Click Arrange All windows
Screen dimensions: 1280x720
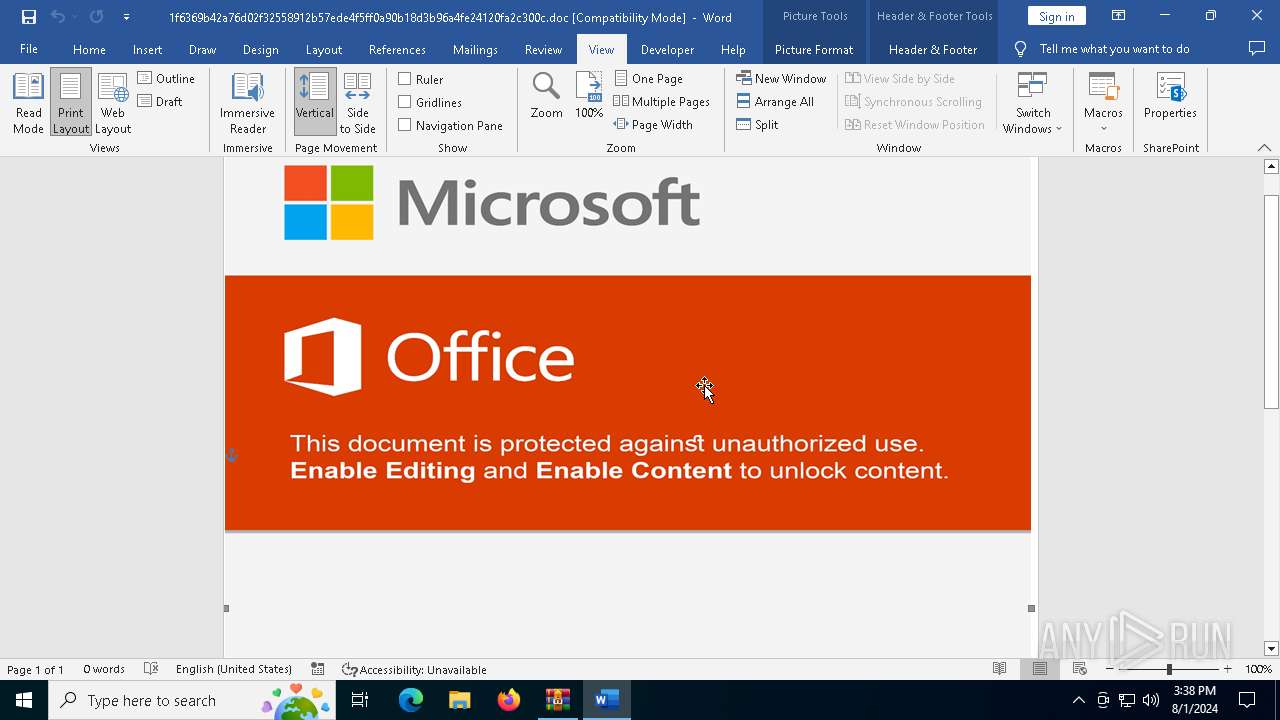(x=775, y=101)
